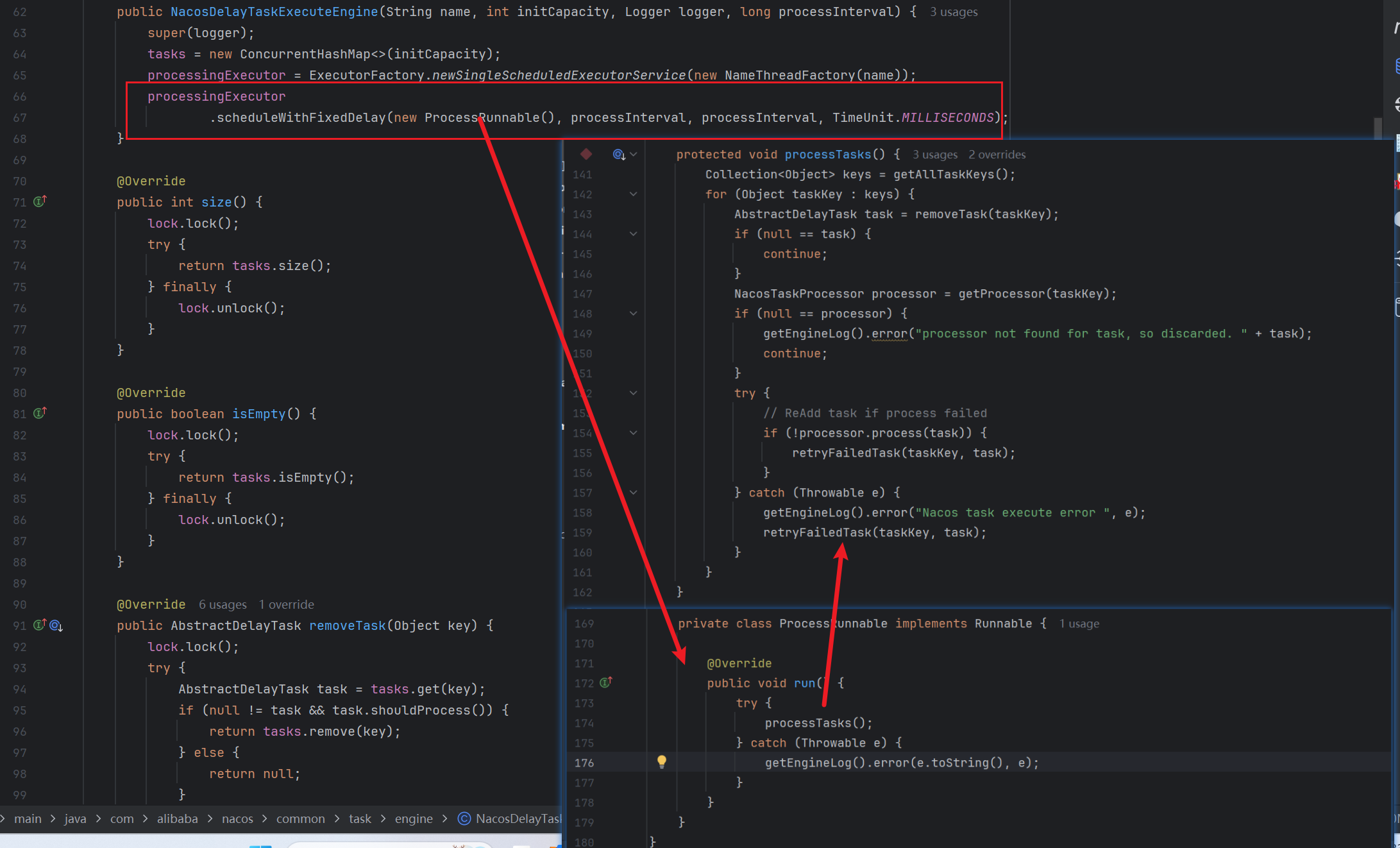1400x848 pixels.
Task: Click the '3 usages' hint on constructor
Action: [x=954, y=12]
